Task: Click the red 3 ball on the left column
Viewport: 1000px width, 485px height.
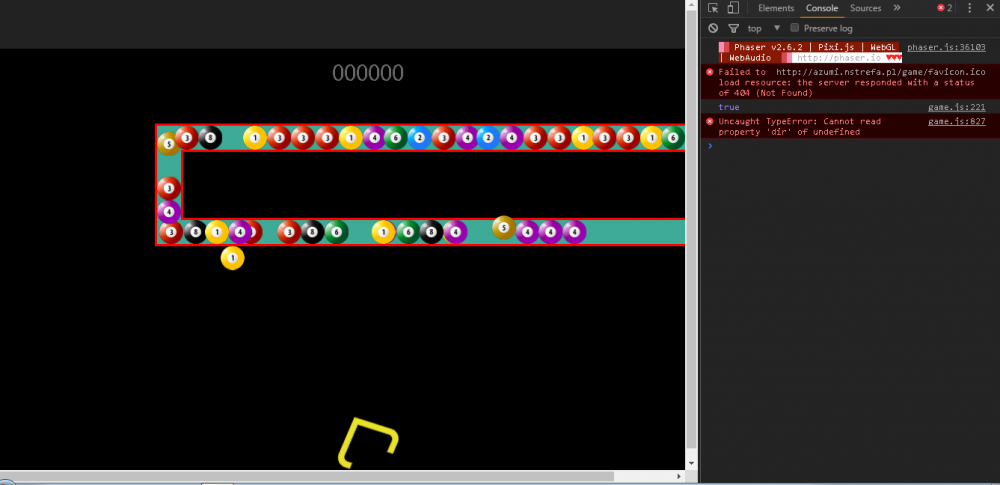Action: (168, 188)
